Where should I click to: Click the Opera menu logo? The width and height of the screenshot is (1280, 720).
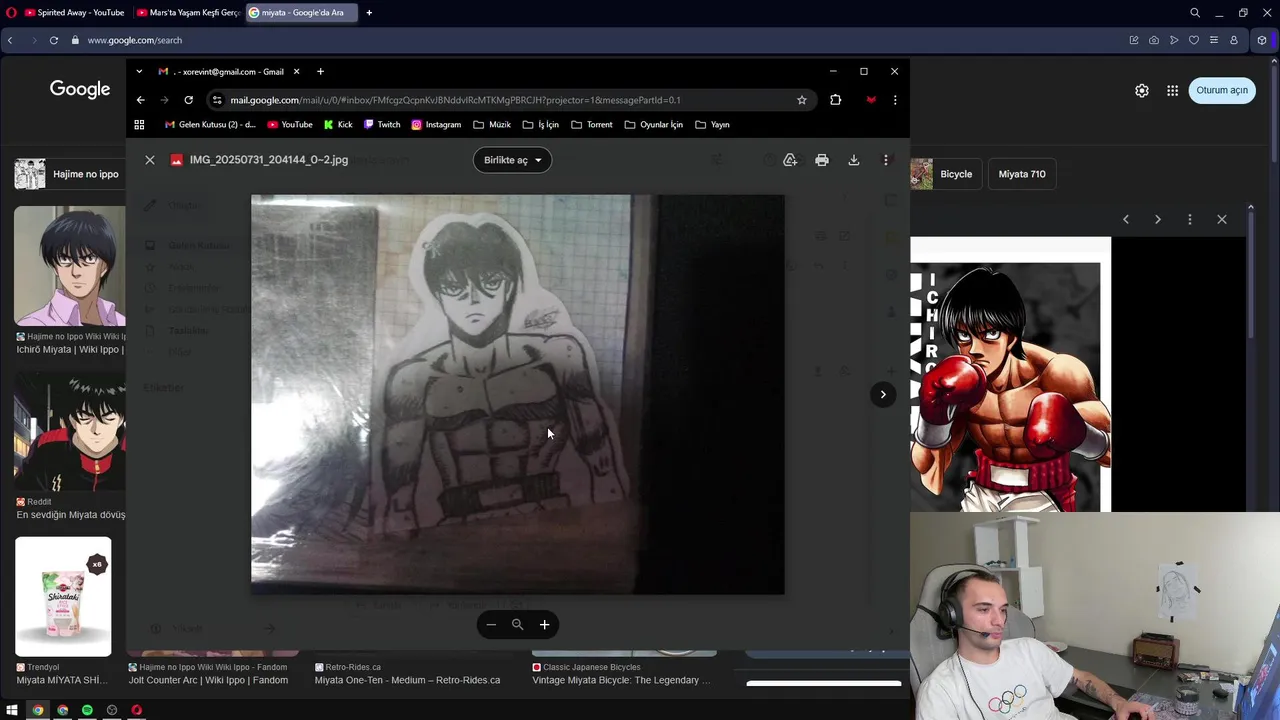tap(10, 13)
